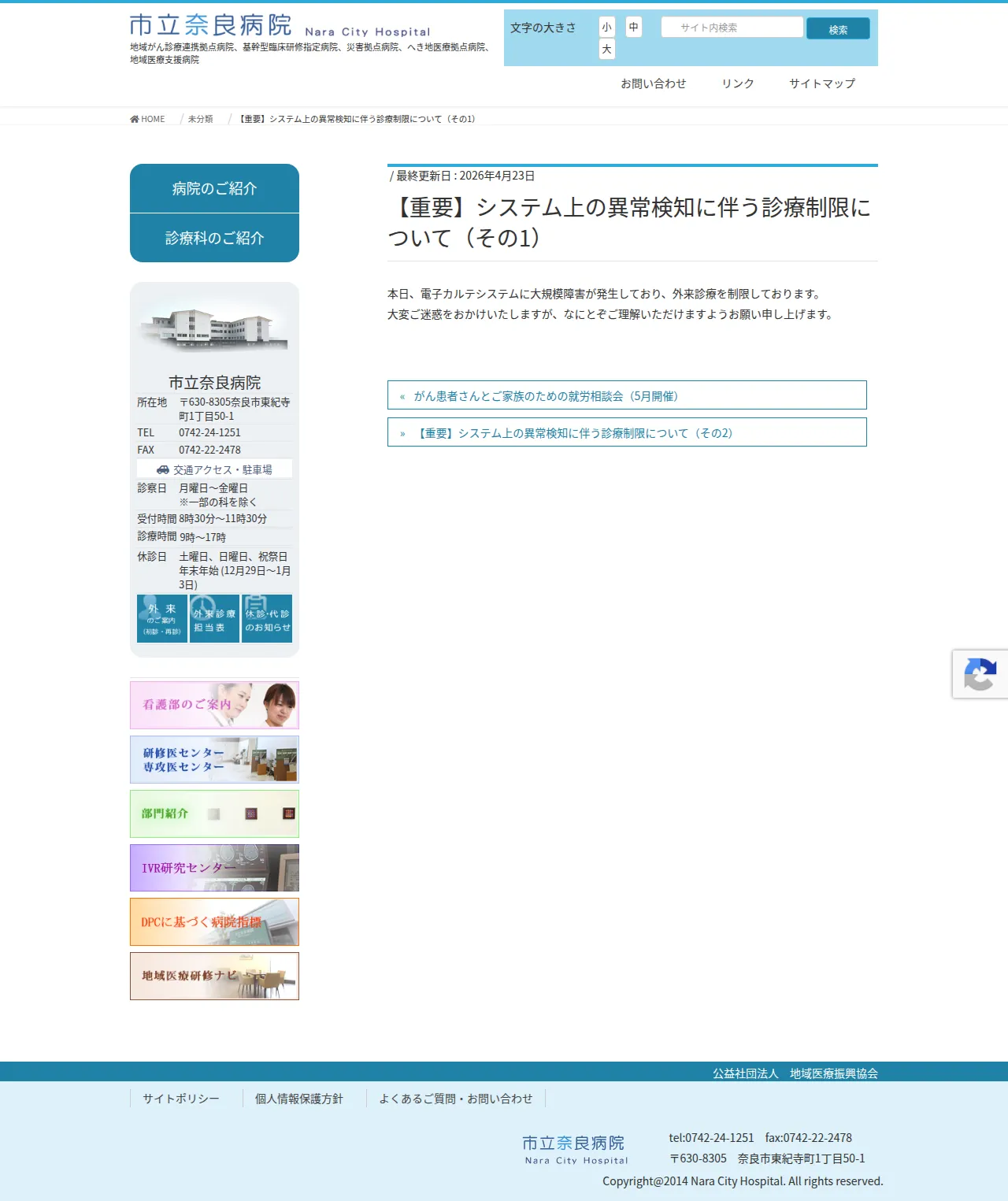Open 診療科のご紹介 sidebar menu
This screenshot has height=1201, width=1008.
214,238
